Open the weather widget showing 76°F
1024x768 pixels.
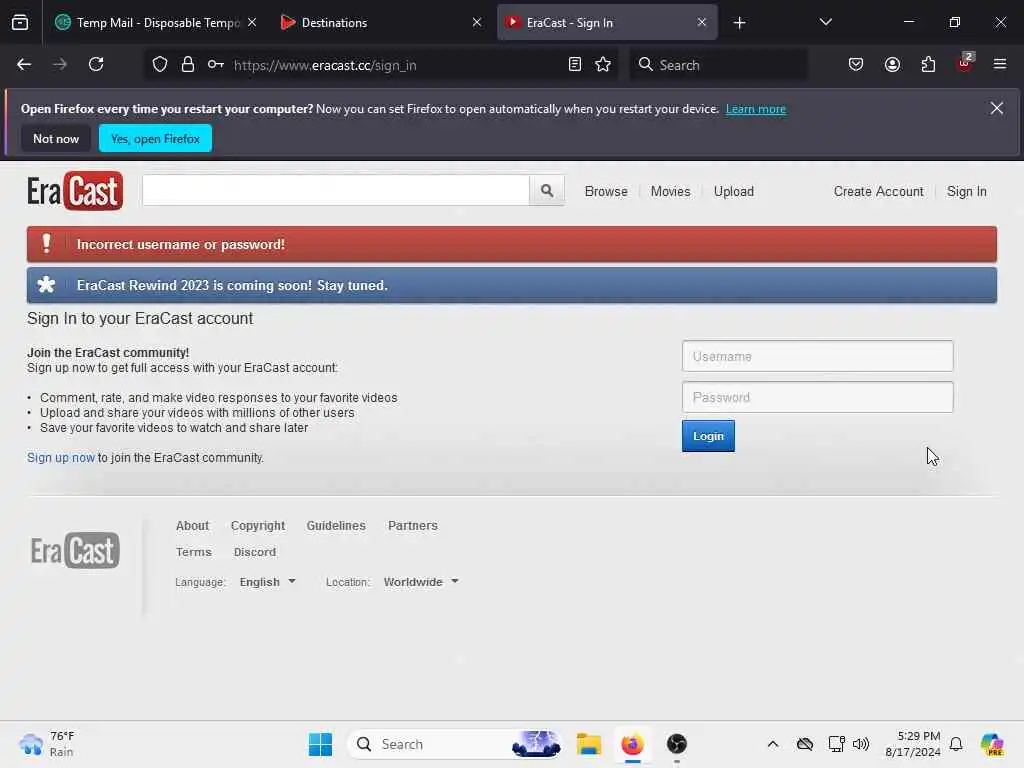point(46,744)
